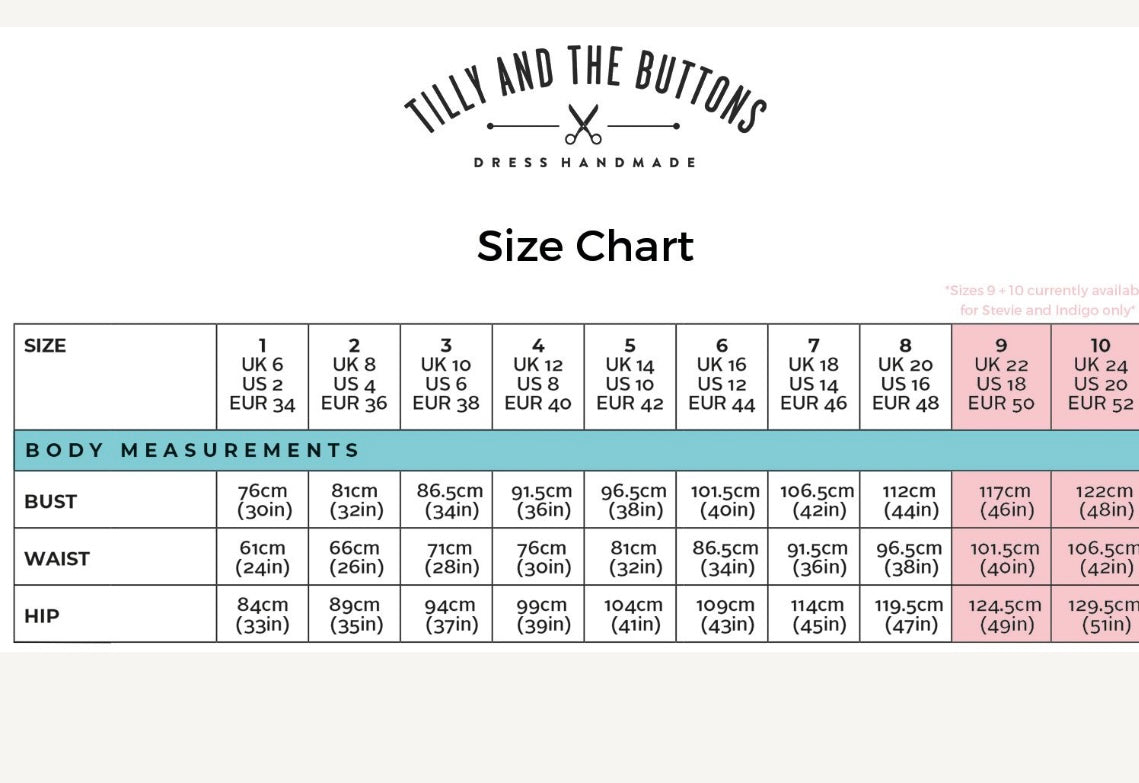Click the DRESS HANDMADE tagline
The width and height of the screenshot is (1139, 783).
585,162
